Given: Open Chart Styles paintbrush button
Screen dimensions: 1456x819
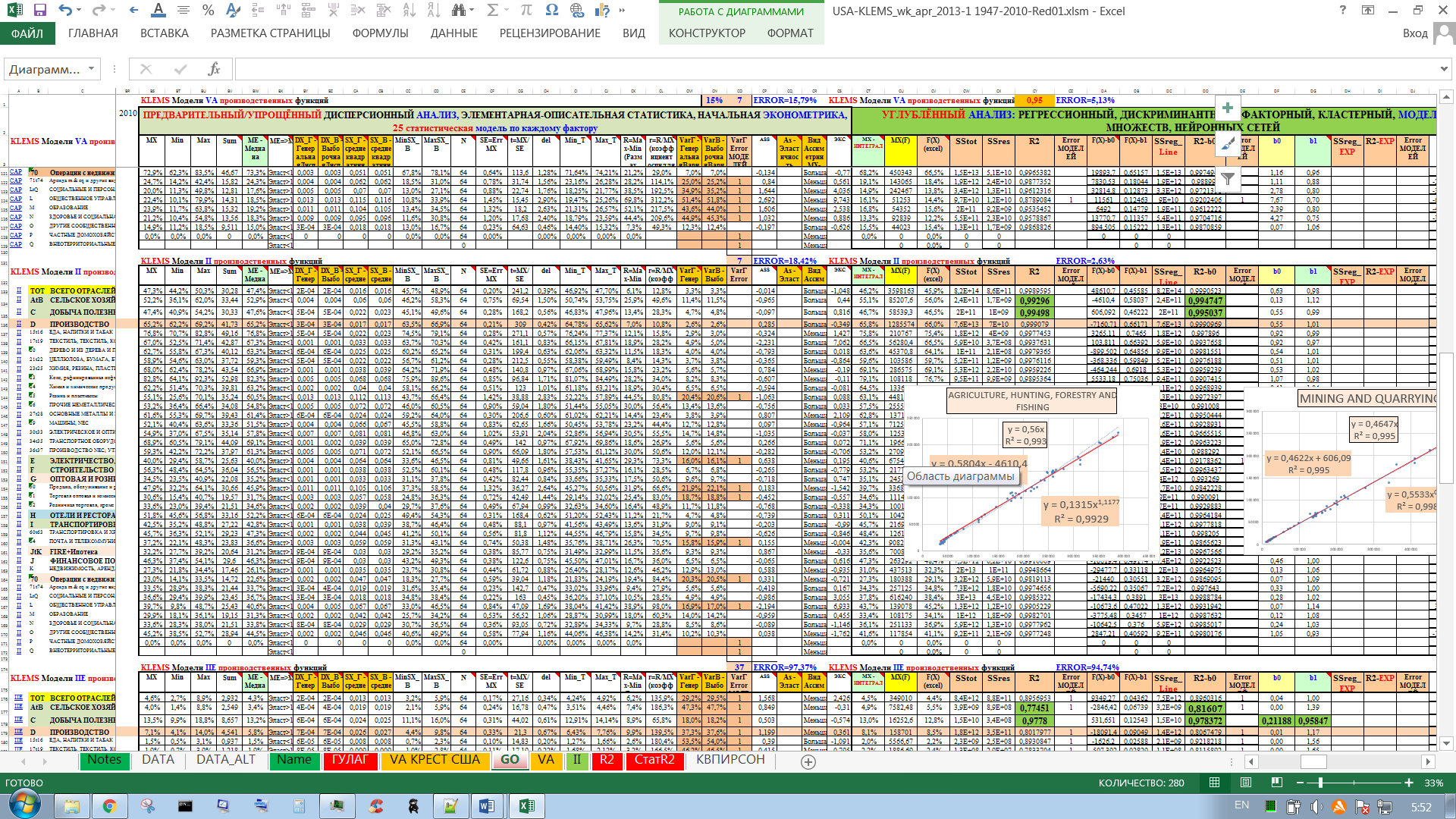Looking at the screenshot, I should coord(1227,143).
